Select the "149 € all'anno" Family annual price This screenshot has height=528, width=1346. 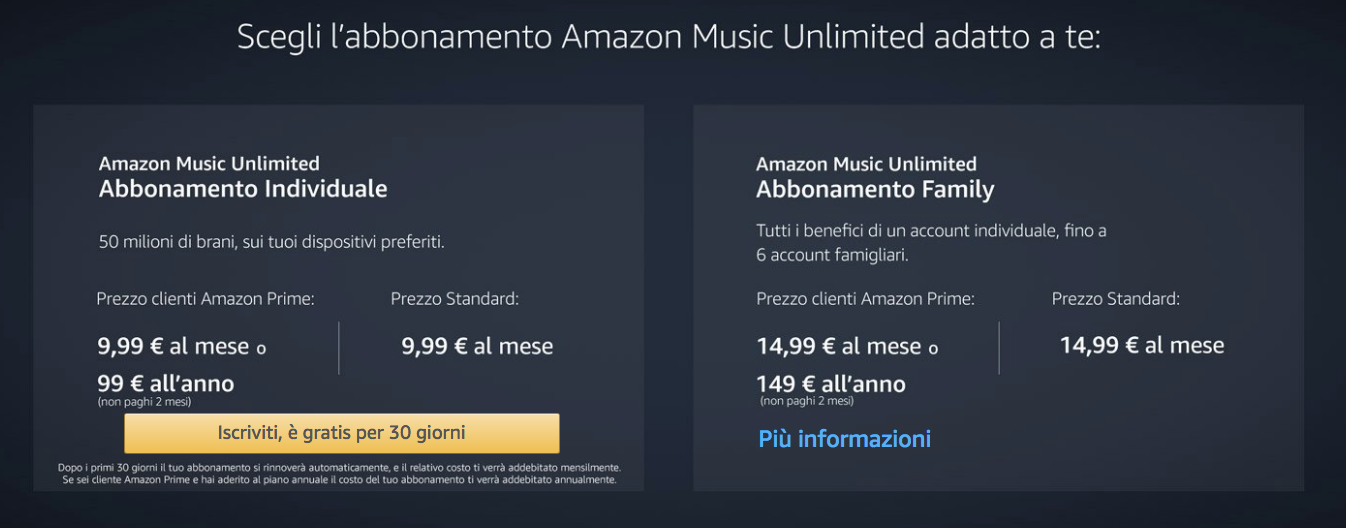[x=831, y=384]
